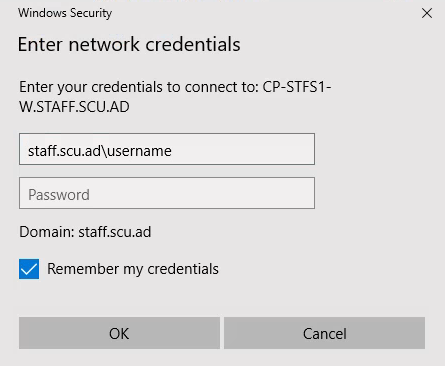Image resolution: width=445 pixels, height=366 pixels.
Task: Click the X icon in title bar
Action: [x=427, y=13]
